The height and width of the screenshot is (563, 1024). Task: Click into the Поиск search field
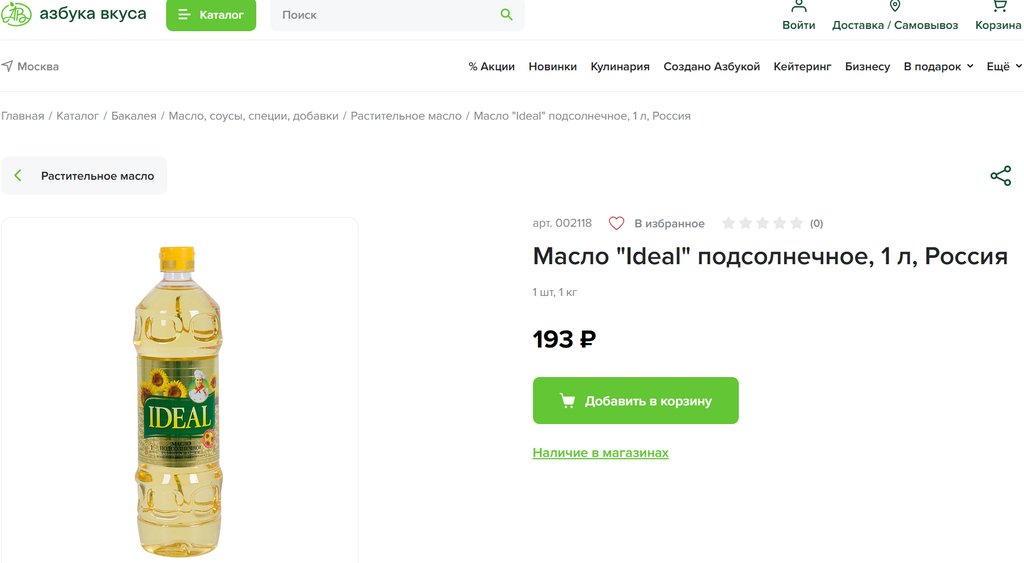pyautogui.click(x=385, y=15)
